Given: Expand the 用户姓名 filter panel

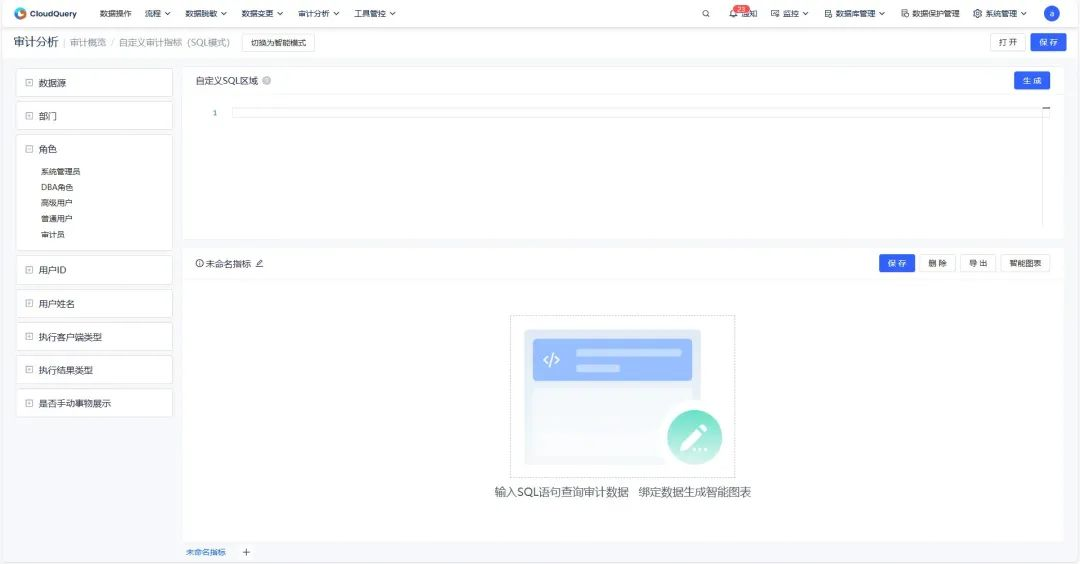Looking at the screenshot, I should point(29,303).
